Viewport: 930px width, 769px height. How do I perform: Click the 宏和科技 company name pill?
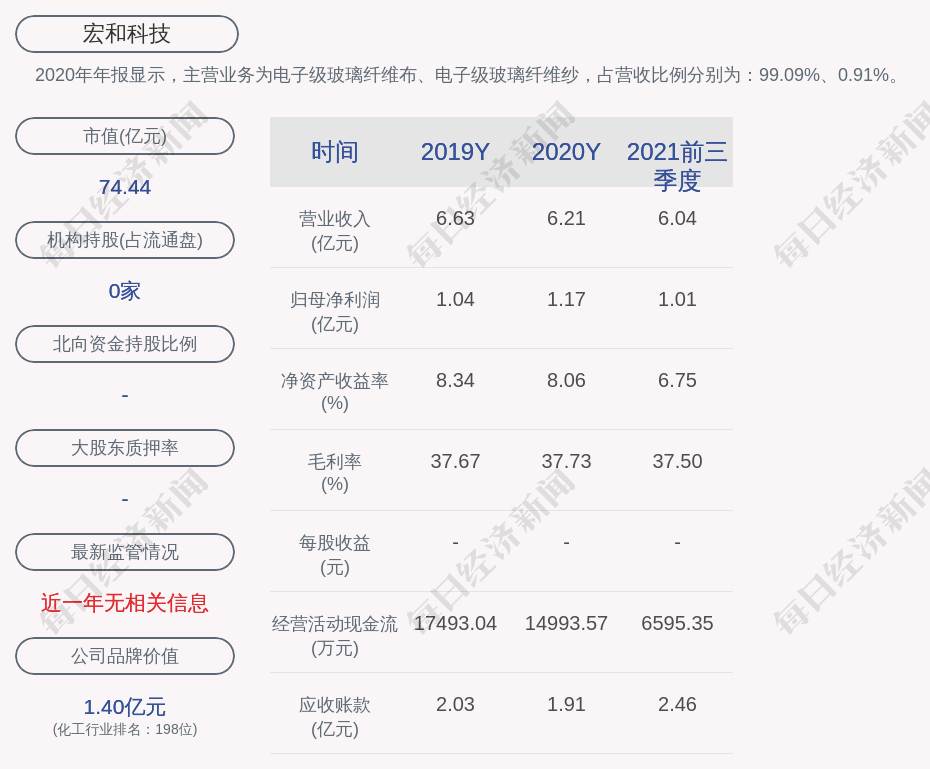tap(127, 34)
